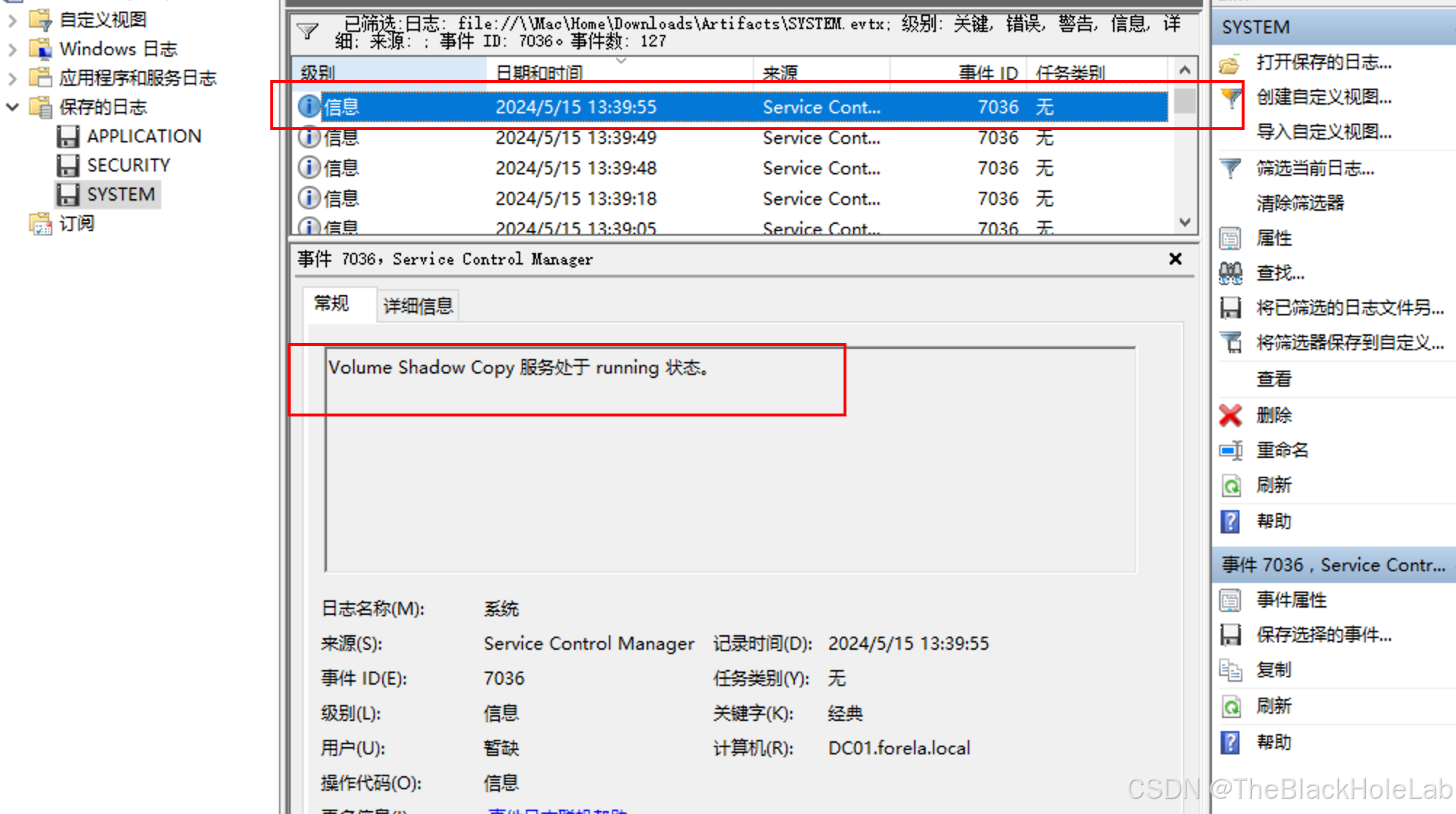Click the save selected events disk icon
Viewport: 1456px width, 814px height.
coord(1229,635)
